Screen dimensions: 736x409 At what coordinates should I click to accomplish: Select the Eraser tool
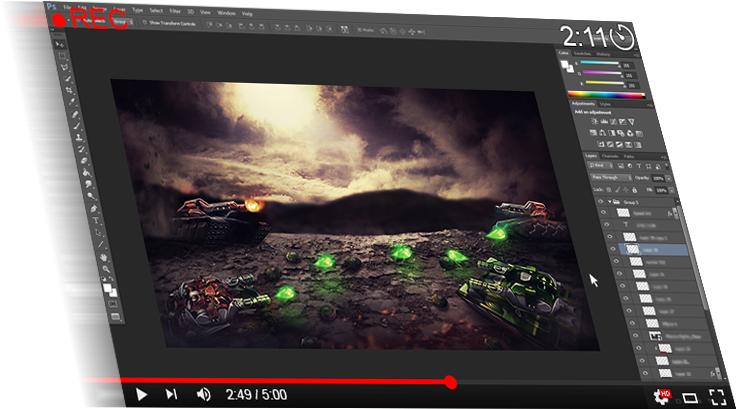click(x=84, y=160)
